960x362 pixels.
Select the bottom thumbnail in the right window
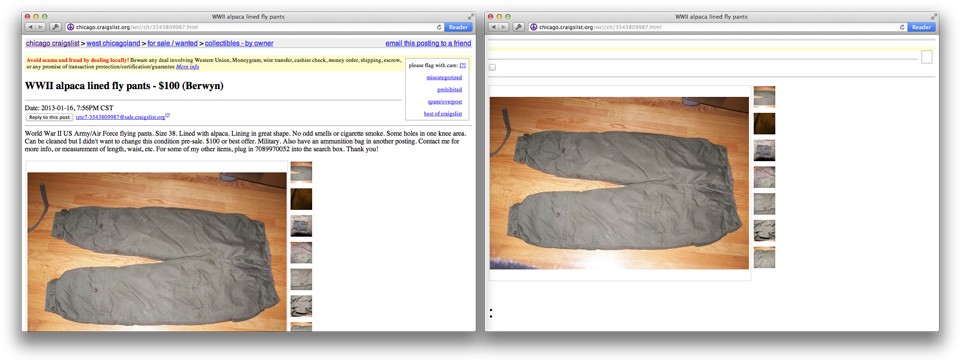[x=764, y=257]
